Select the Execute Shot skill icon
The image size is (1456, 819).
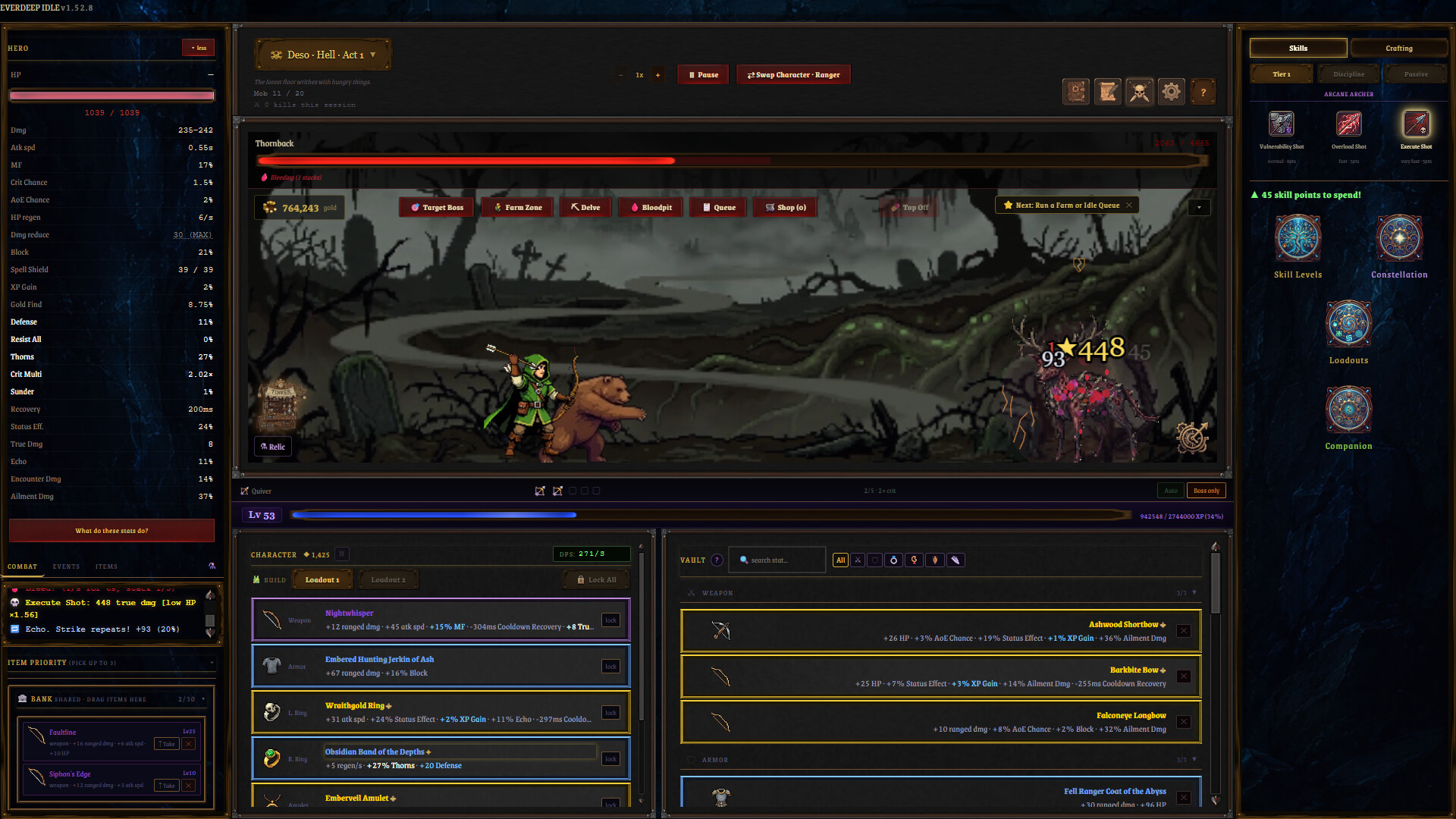click(x=1416, y=124)
